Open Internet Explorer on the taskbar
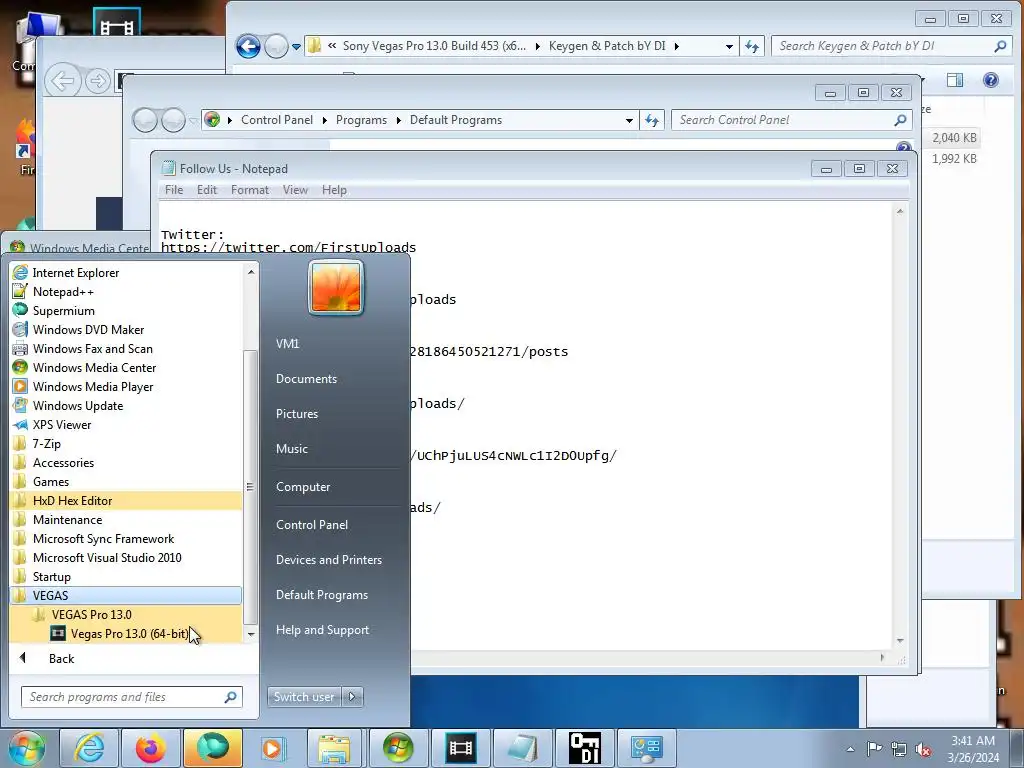 pos(89,748)
